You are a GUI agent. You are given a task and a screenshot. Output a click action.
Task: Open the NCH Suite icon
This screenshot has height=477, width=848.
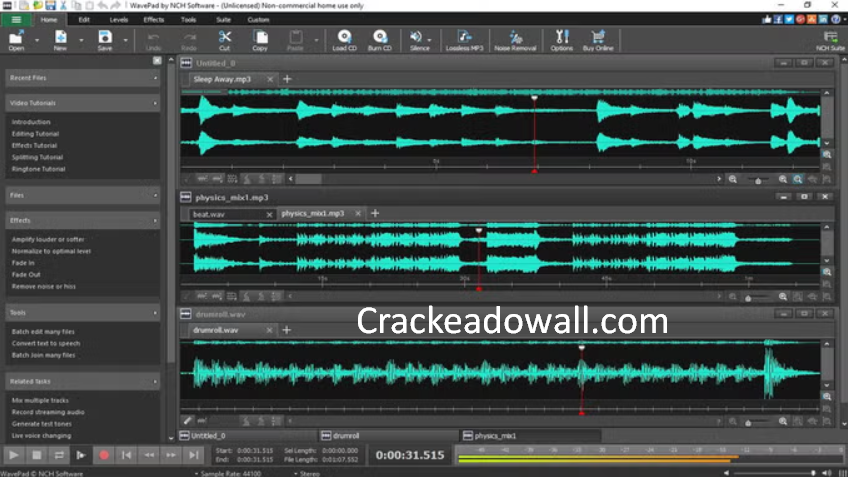[x=830, y=41]
